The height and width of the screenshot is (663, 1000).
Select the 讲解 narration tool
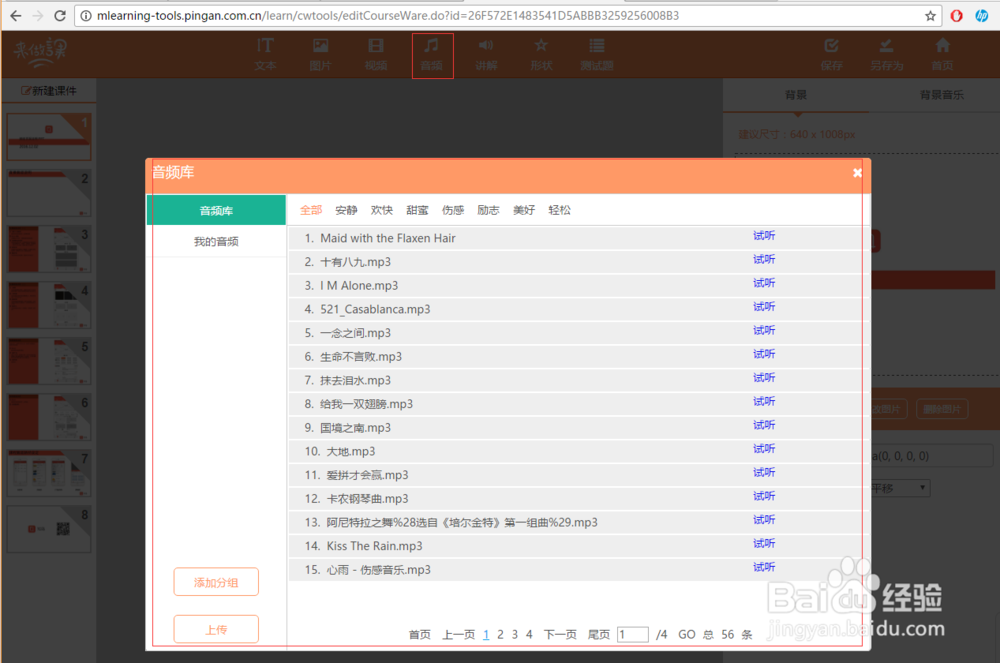coord(487,54)
